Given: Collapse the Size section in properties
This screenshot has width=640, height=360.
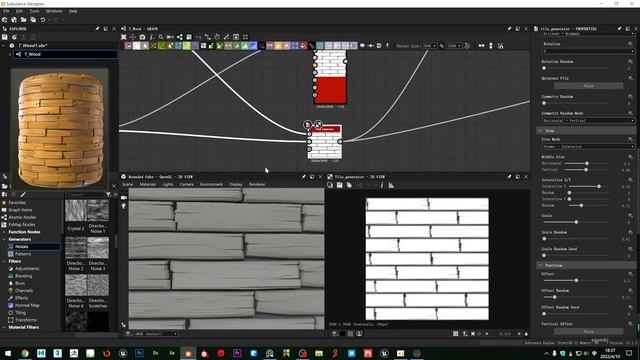Looking at the screenshot, I should point(540,131).
